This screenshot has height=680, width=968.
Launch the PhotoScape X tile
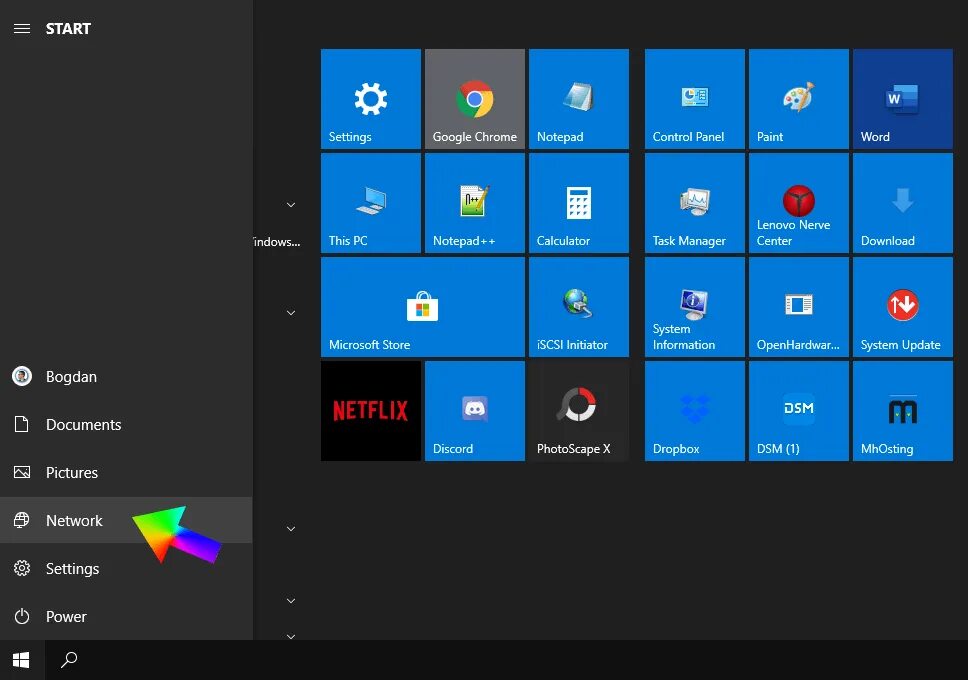pyautogui.click(x=578, y=411)
